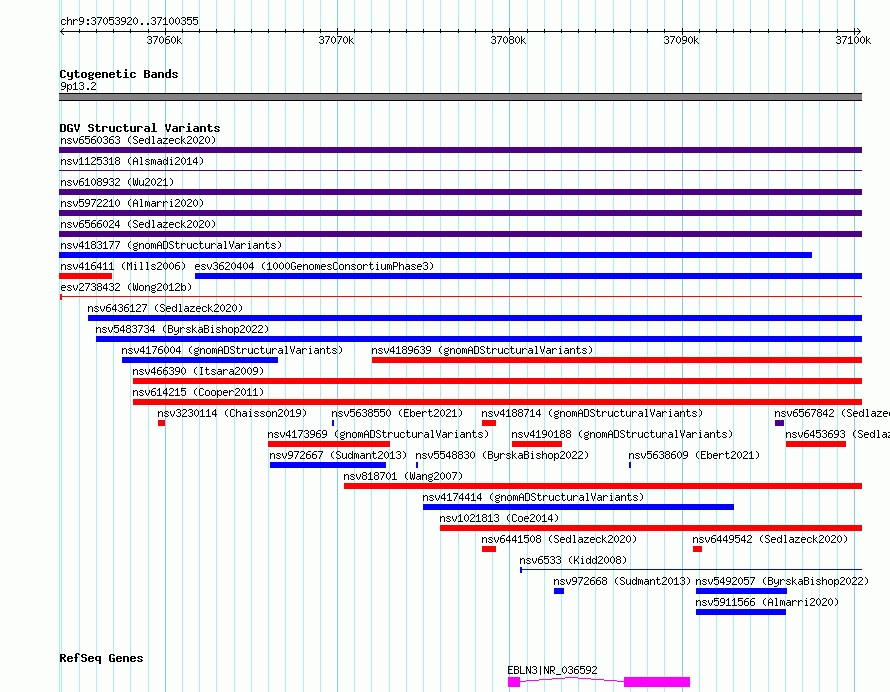
Task: Open nsv5483734 (ByrskaBishop2022) variant
Action: [182, 329]
